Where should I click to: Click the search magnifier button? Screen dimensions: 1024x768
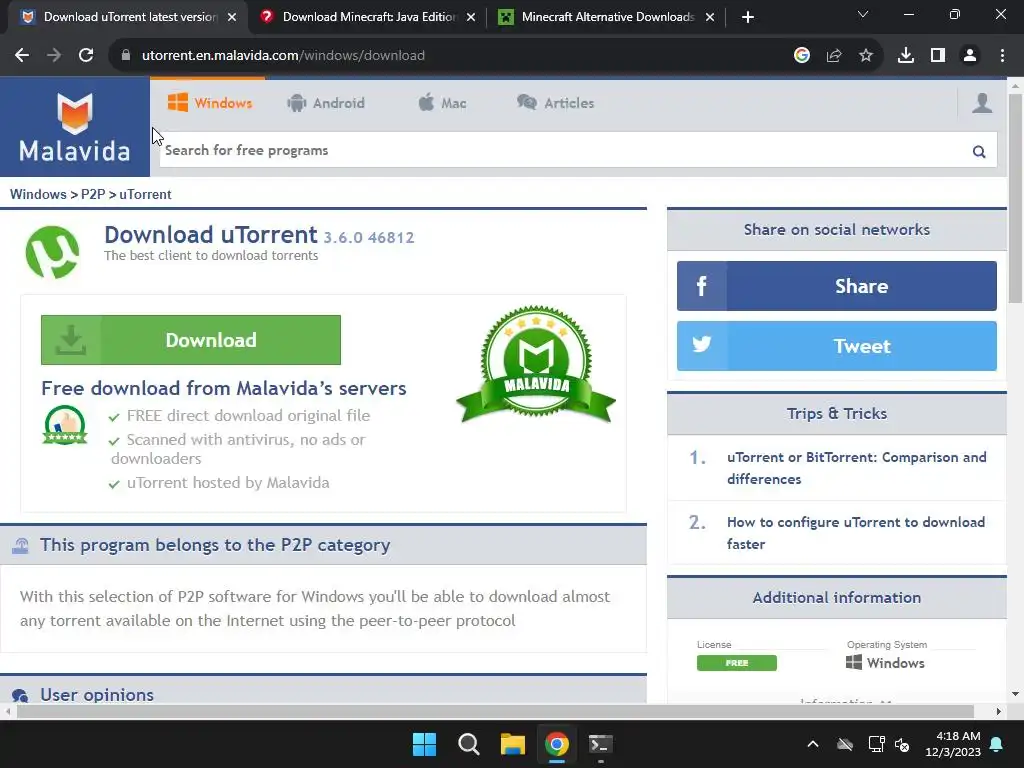point(978,152)
